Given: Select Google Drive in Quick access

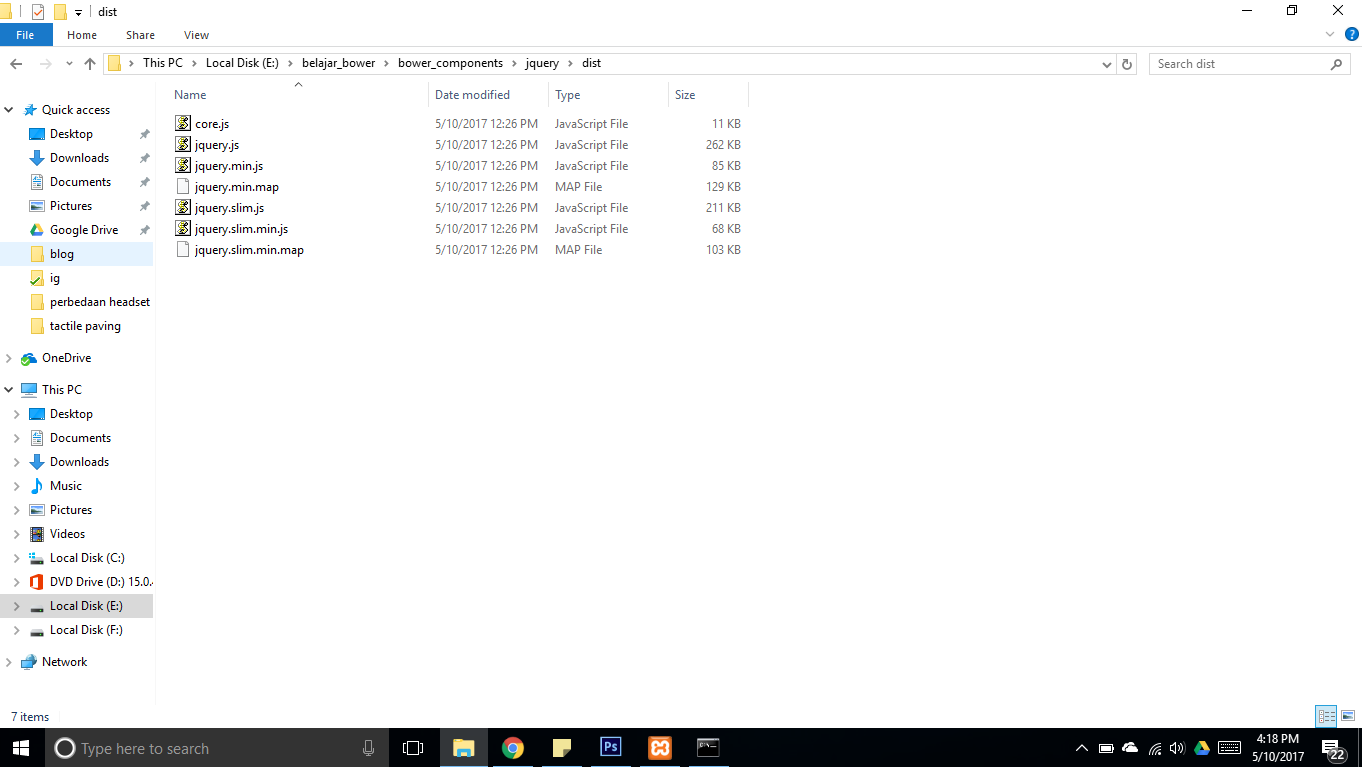Looking at the screenshot, I should pos(84,230).
